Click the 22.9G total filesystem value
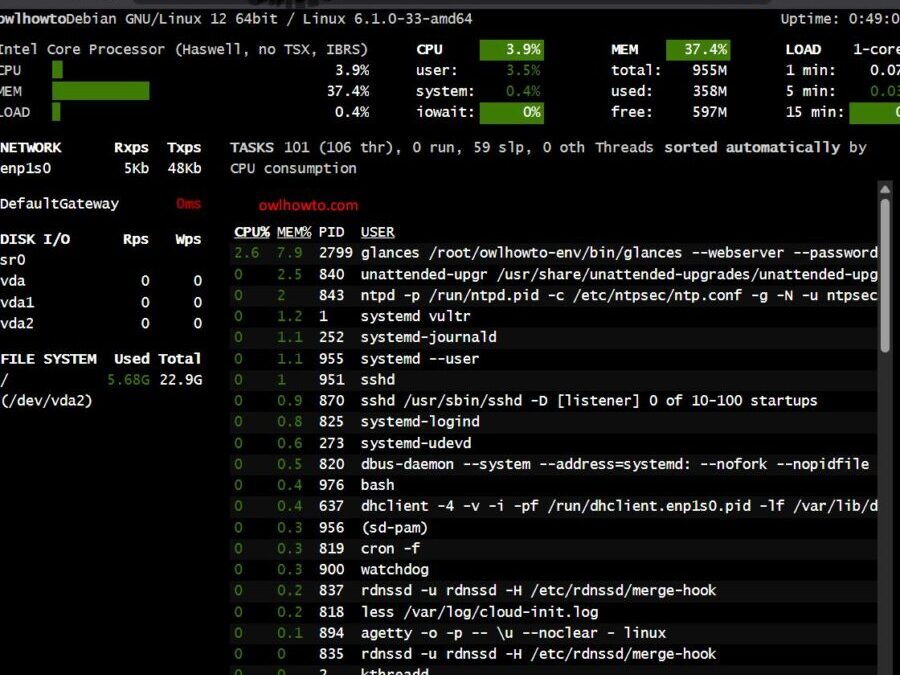 tap(181, 380)
